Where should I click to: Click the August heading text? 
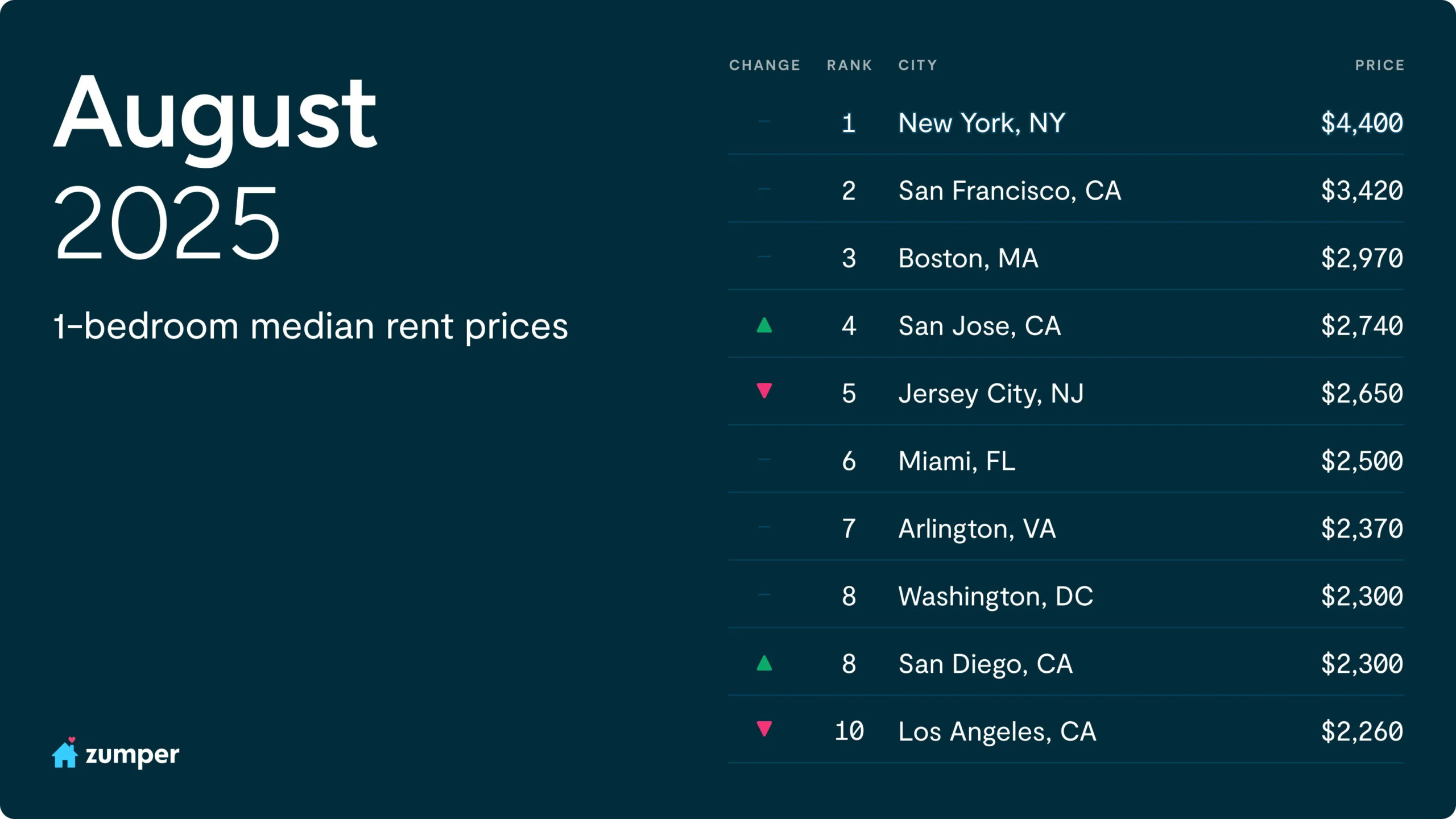click(x=215, y=114)
